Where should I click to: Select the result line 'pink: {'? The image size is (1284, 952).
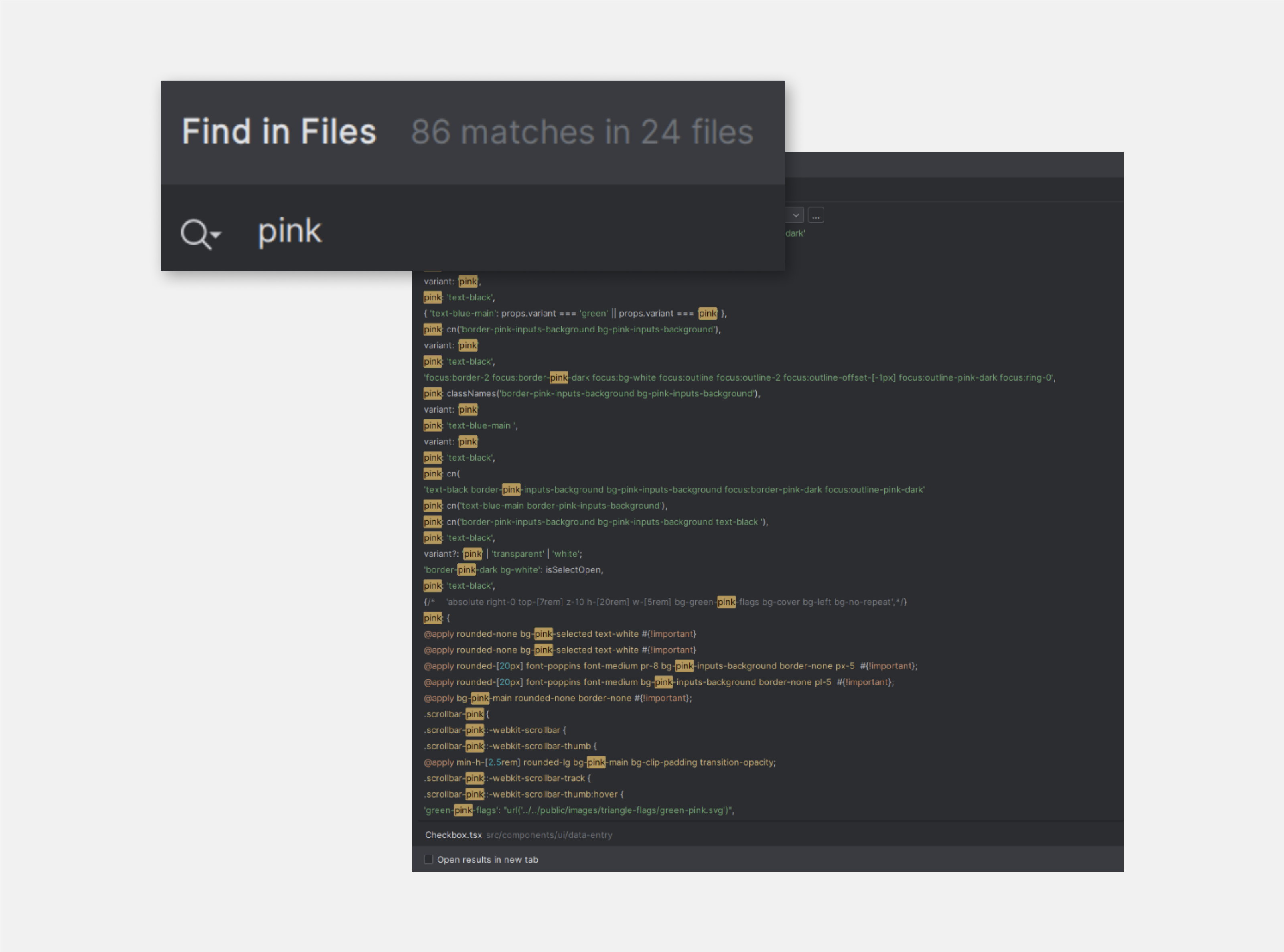point(437,618)
